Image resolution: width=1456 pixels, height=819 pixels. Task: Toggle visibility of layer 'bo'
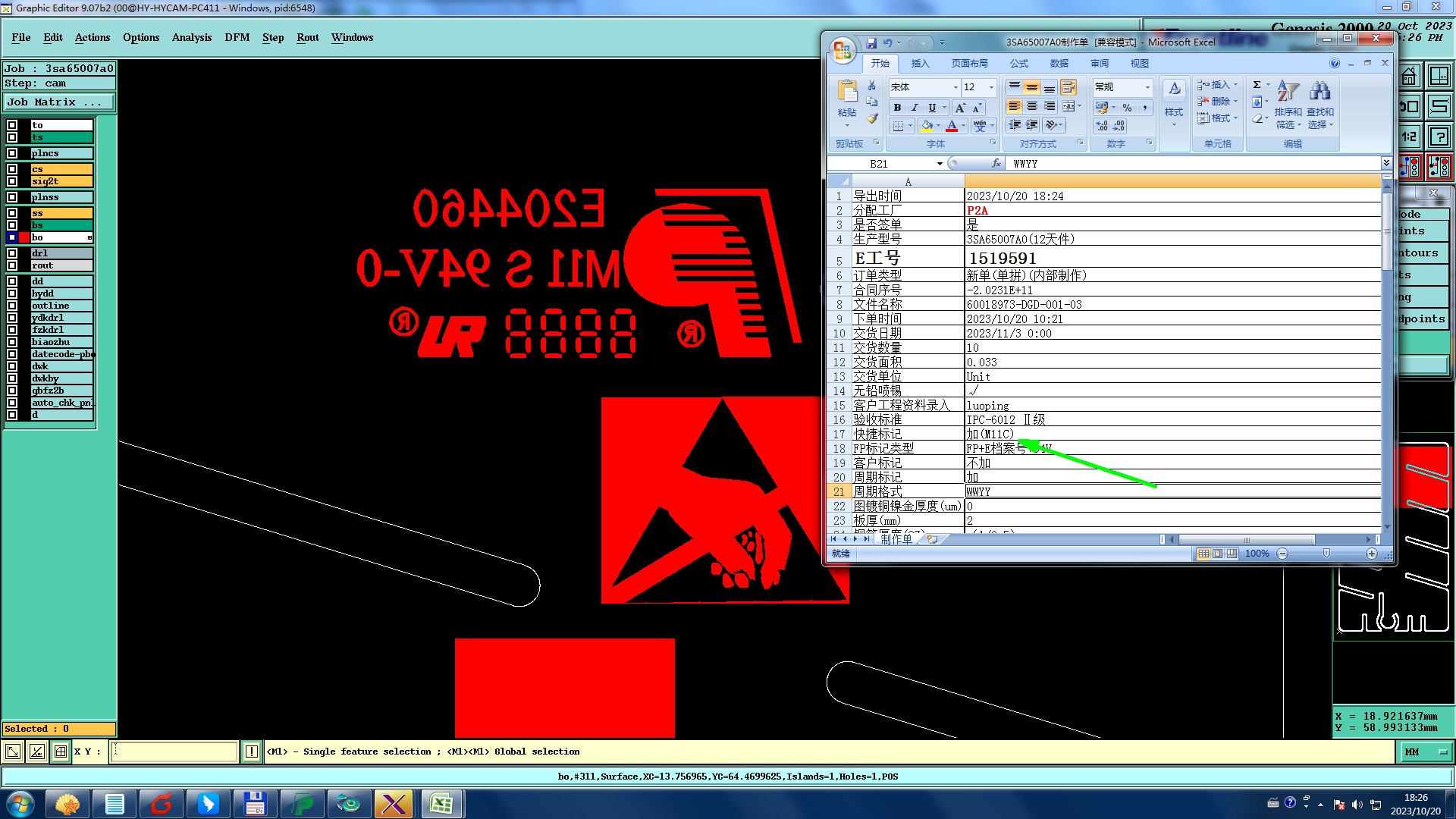pyautogui.click(x=12, y=237)
